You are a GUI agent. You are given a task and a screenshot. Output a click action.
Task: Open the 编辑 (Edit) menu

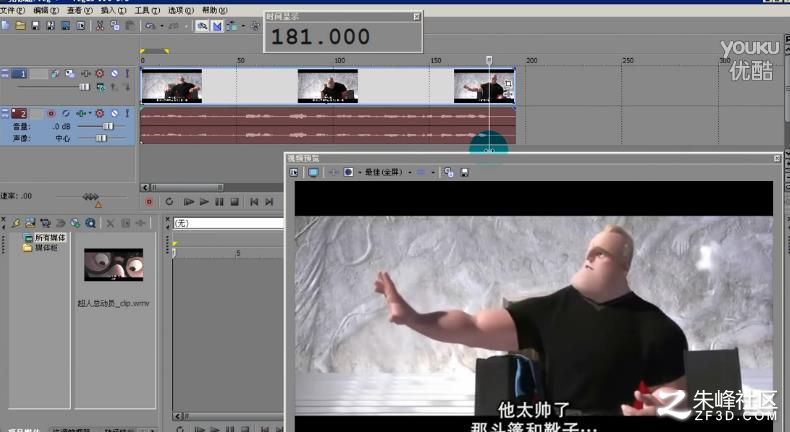(x=46, y=10)
